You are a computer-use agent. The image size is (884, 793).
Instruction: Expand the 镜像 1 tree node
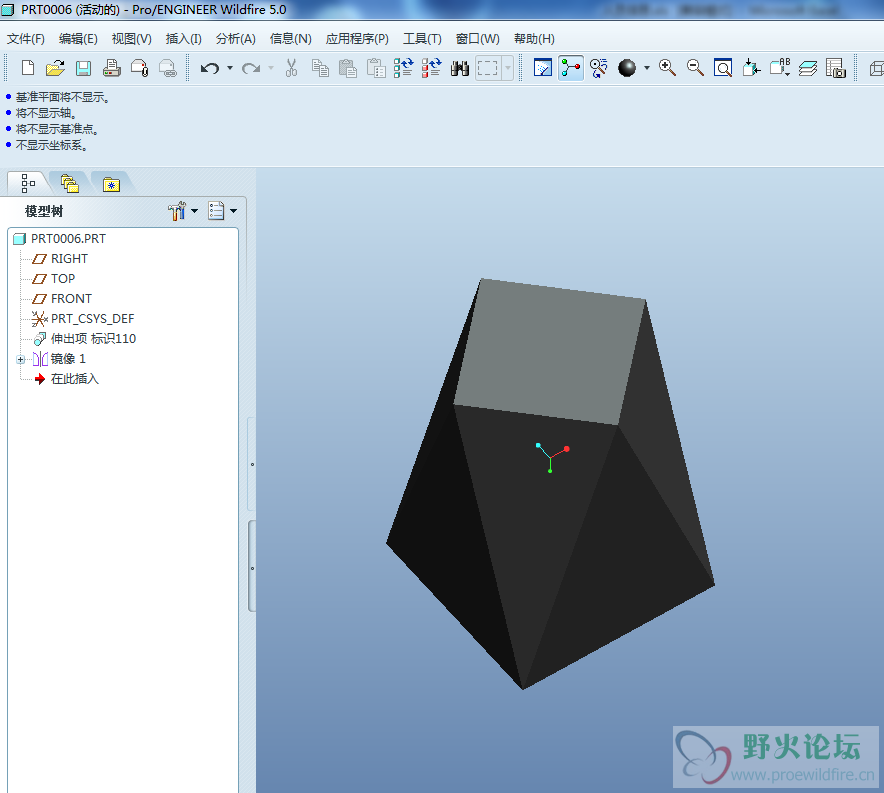(21, 359)
